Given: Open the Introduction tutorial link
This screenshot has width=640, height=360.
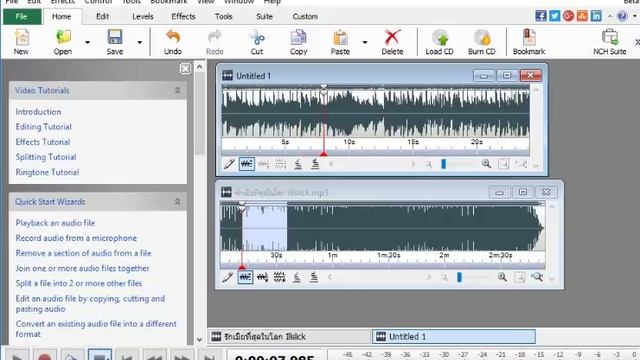Looking at the screenshot, I should pyautogui.click(x=38, y=112).
